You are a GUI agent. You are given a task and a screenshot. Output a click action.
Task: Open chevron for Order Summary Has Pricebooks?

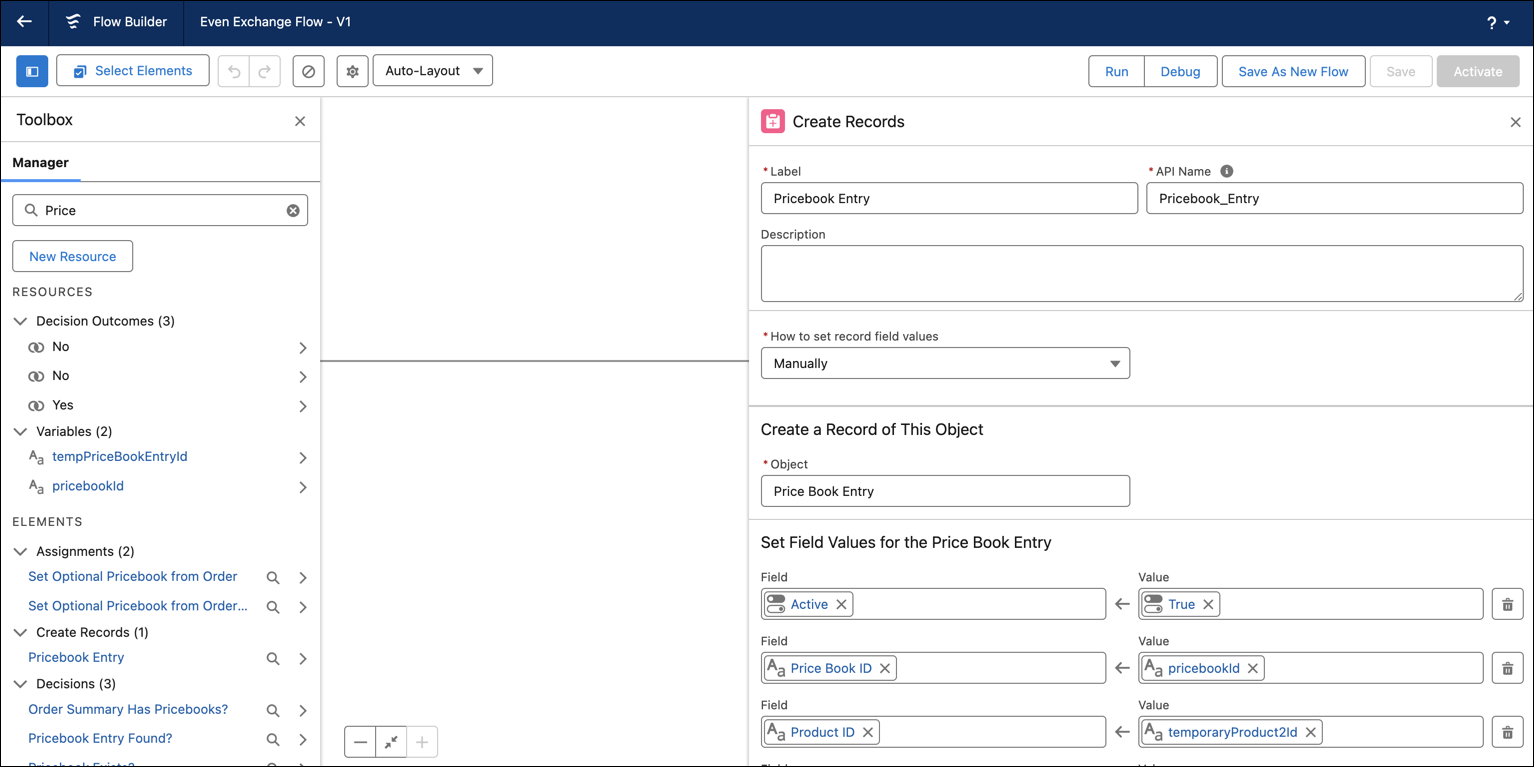303,711
